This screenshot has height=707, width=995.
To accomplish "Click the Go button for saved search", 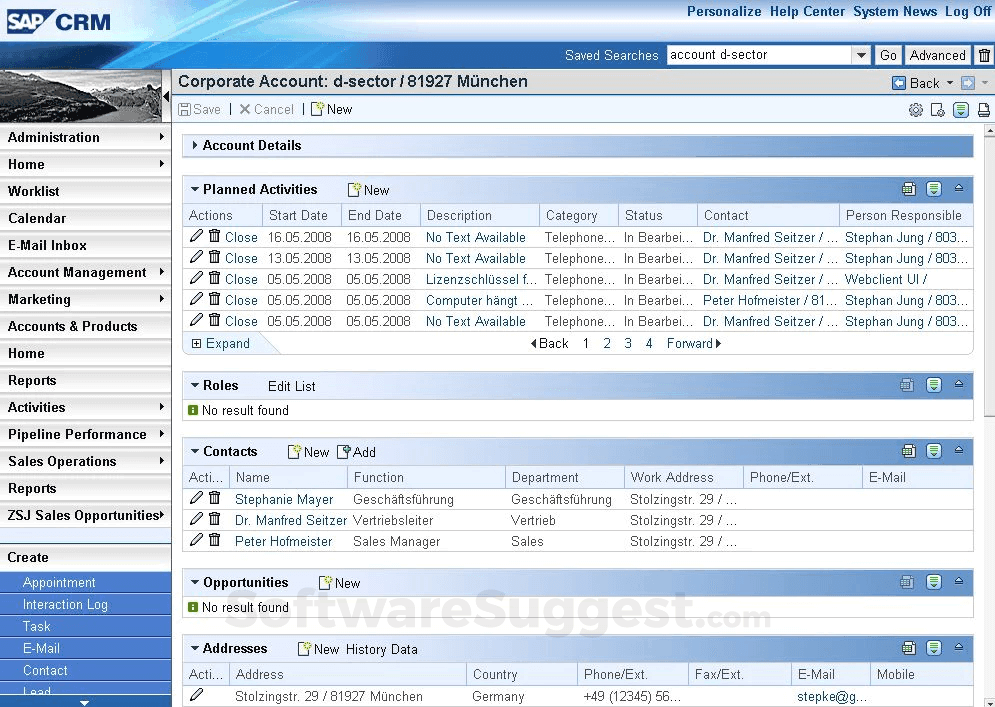I will (888, 55).
